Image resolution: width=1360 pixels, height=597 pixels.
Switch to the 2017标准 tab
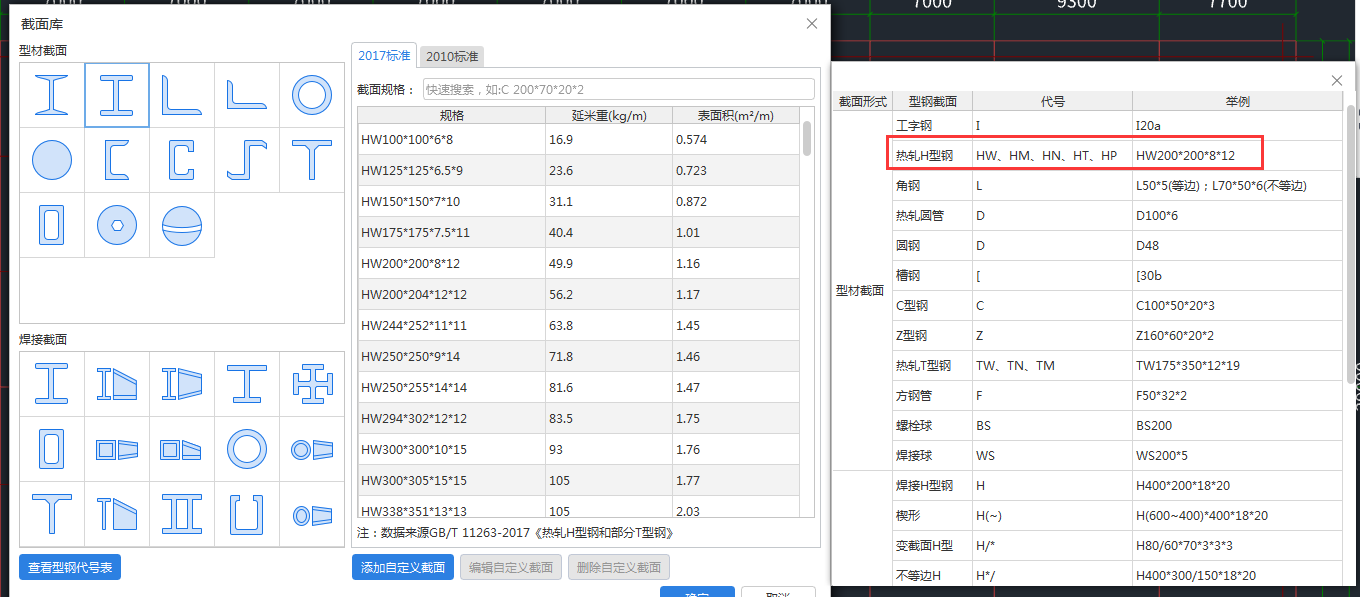pos(384,55)
